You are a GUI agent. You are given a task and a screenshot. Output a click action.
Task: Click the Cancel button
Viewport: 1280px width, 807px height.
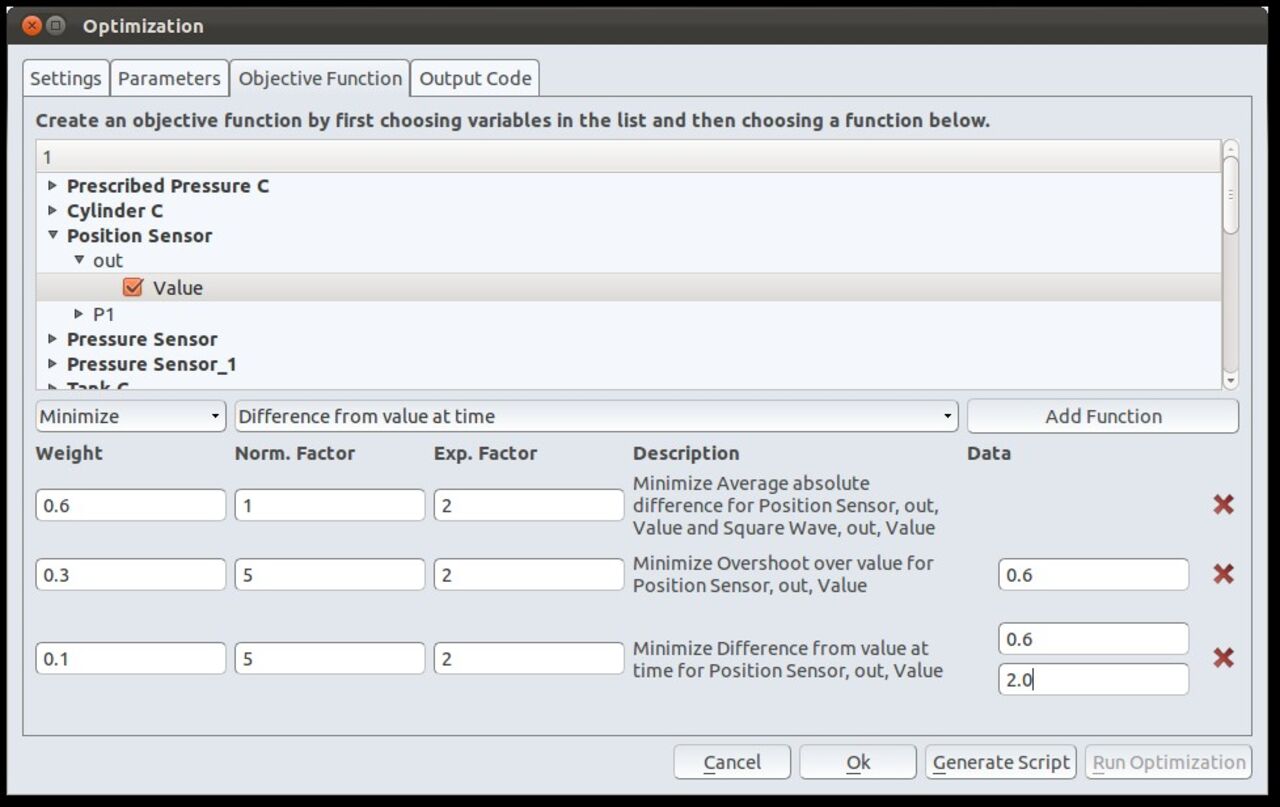731,762
